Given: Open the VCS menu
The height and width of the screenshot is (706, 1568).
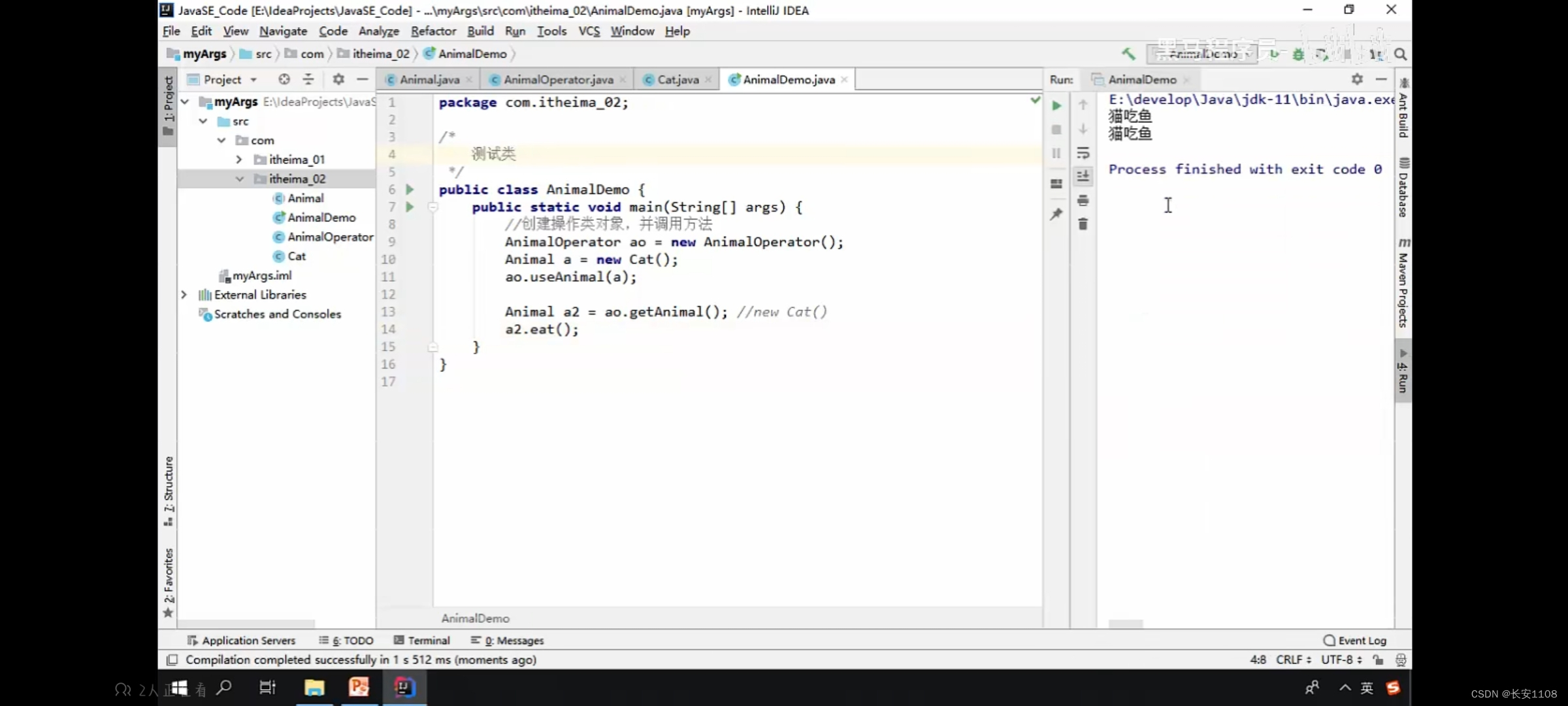Looking at the screenshot, I should tap(589, 31).
